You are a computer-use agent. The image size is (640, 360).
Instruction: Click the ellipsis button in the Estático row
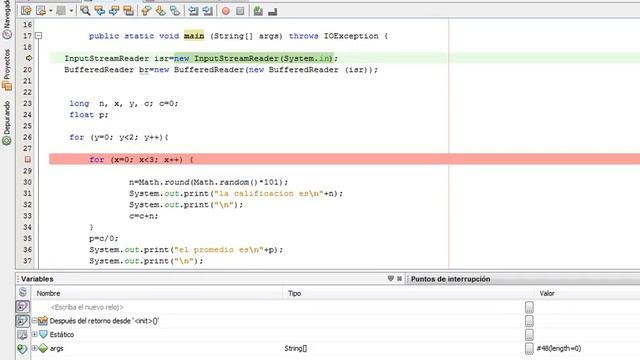[529, 335]
